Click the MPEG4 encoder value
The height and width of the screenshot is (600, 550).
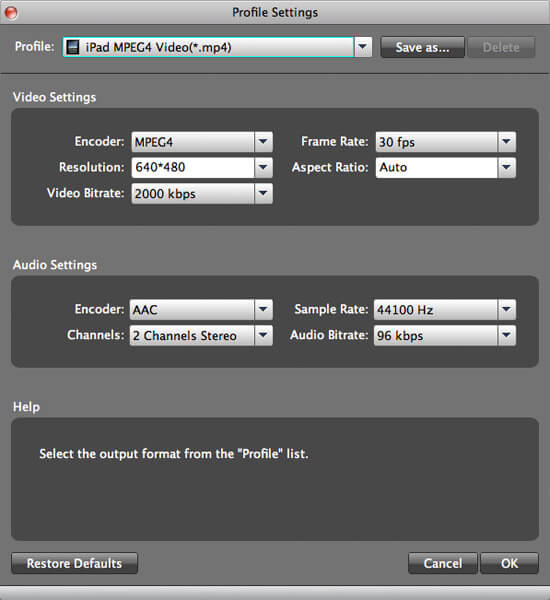[x=154, y=142]
